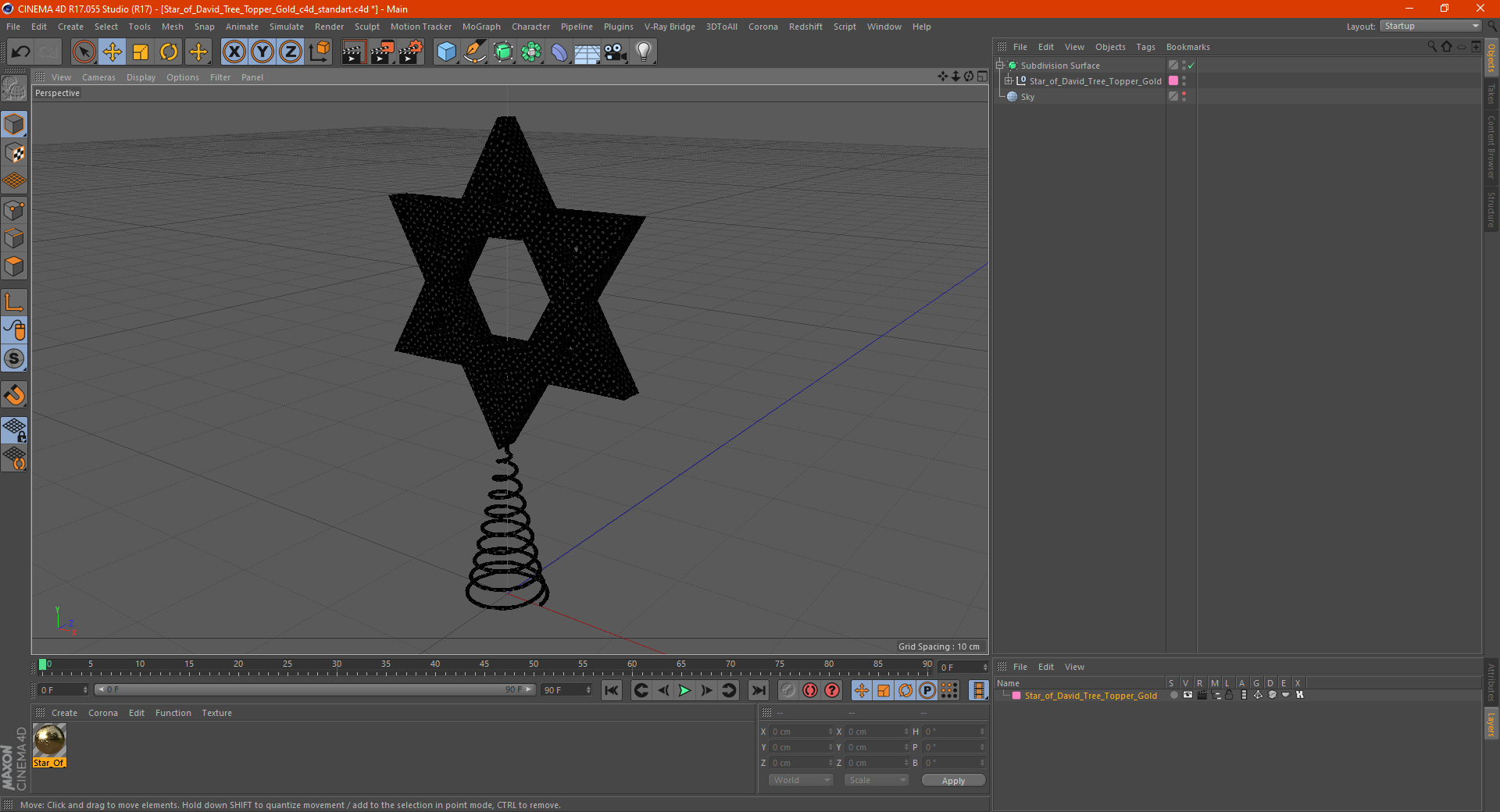The height and width of the screenshot is (812, 1500).
Task: Switch to Polygons mode
Action: pos(14,266)
